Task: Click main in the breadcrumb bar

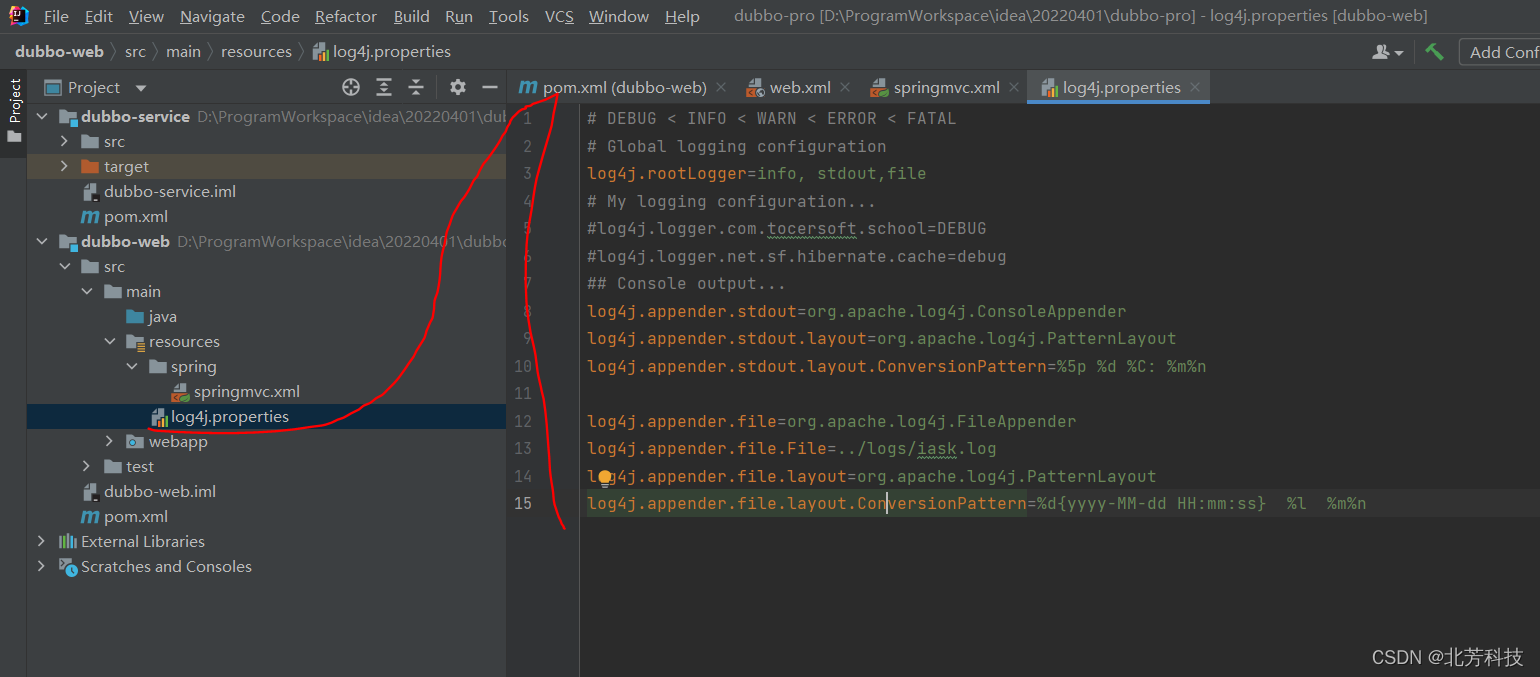Action: [x=183, y=51]
